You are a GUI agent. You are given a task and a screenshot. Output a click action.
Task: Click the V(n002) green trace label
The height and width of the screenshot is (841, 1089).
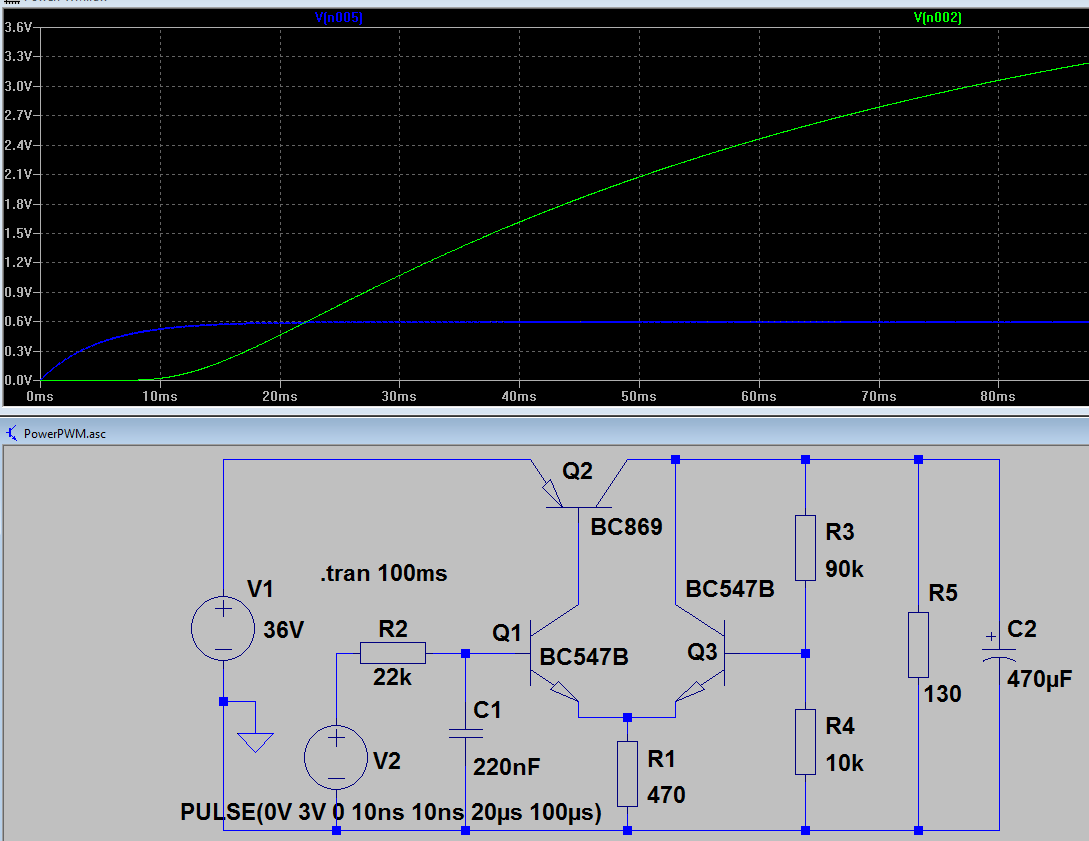938,17
